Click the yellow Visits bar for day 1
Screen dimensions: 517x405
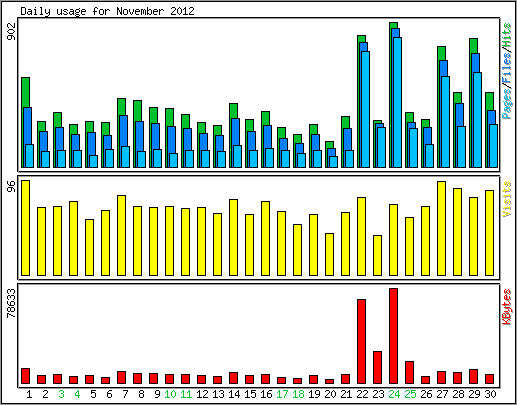[x=26, y=228]
